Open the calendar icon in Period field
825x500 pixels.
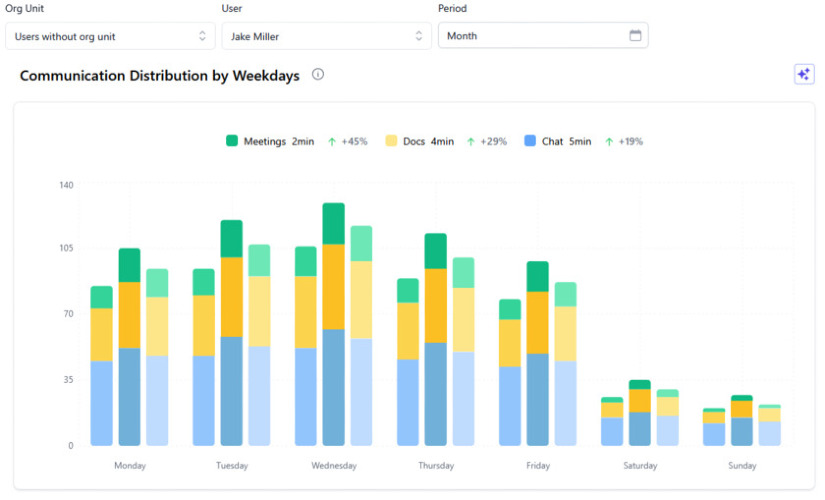click(x=635, y=35)
